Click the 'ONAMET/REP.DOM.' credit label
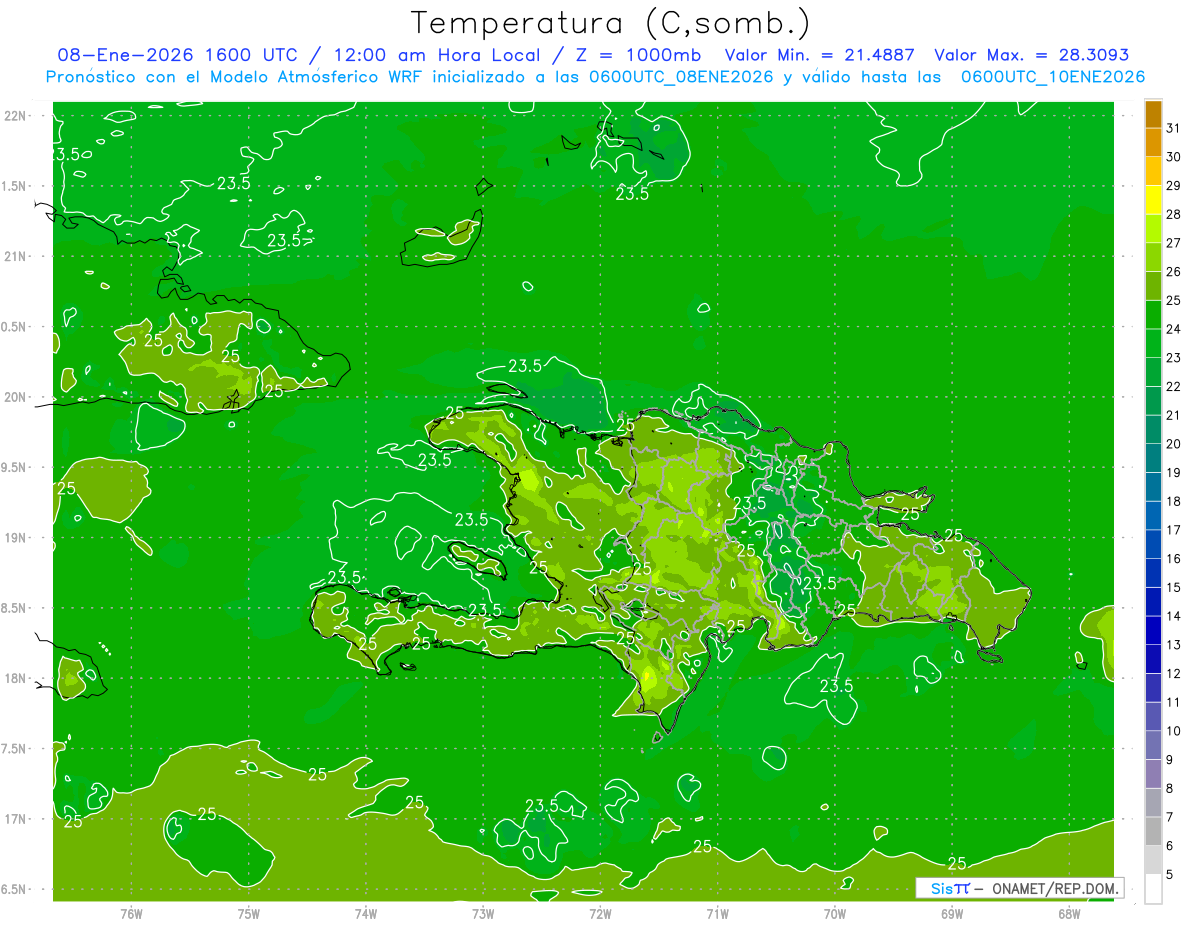The image size is (1200, 927). point(1055,888)
